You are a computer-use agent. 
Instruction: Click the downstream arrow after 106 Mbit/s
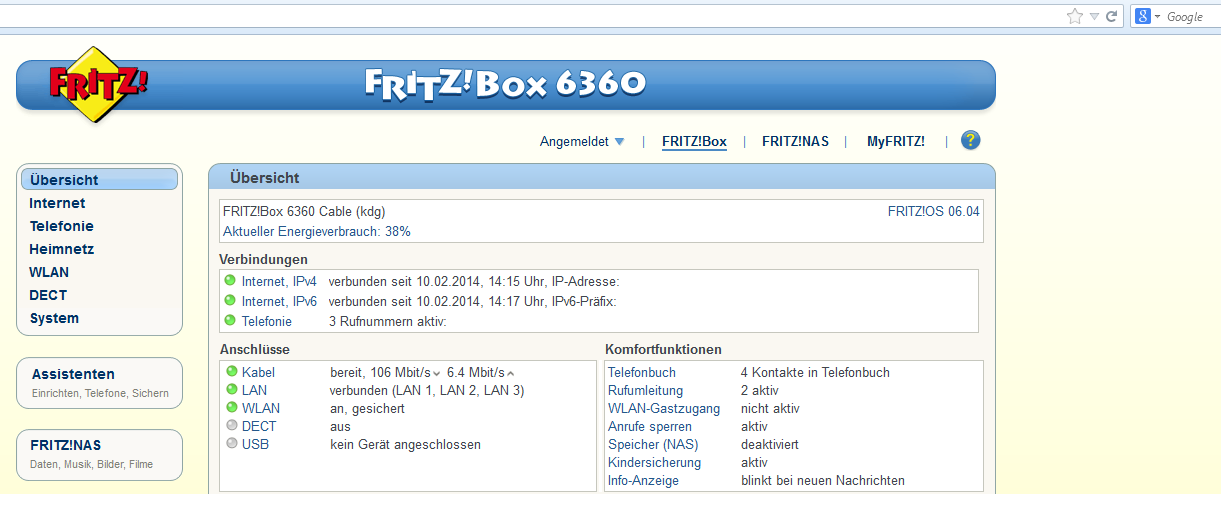pyautogui.click(x=437, y=374)
